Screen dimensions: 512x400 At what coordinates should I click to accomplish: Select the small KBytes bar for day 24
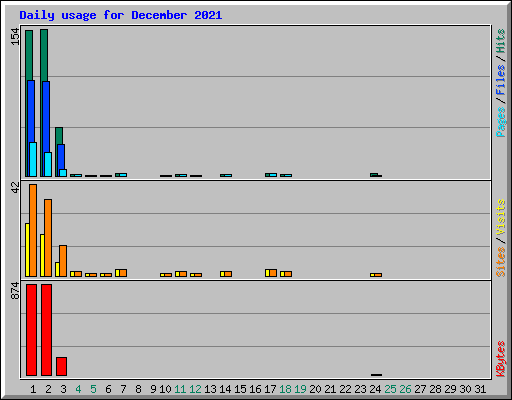(x=376, y=375)
